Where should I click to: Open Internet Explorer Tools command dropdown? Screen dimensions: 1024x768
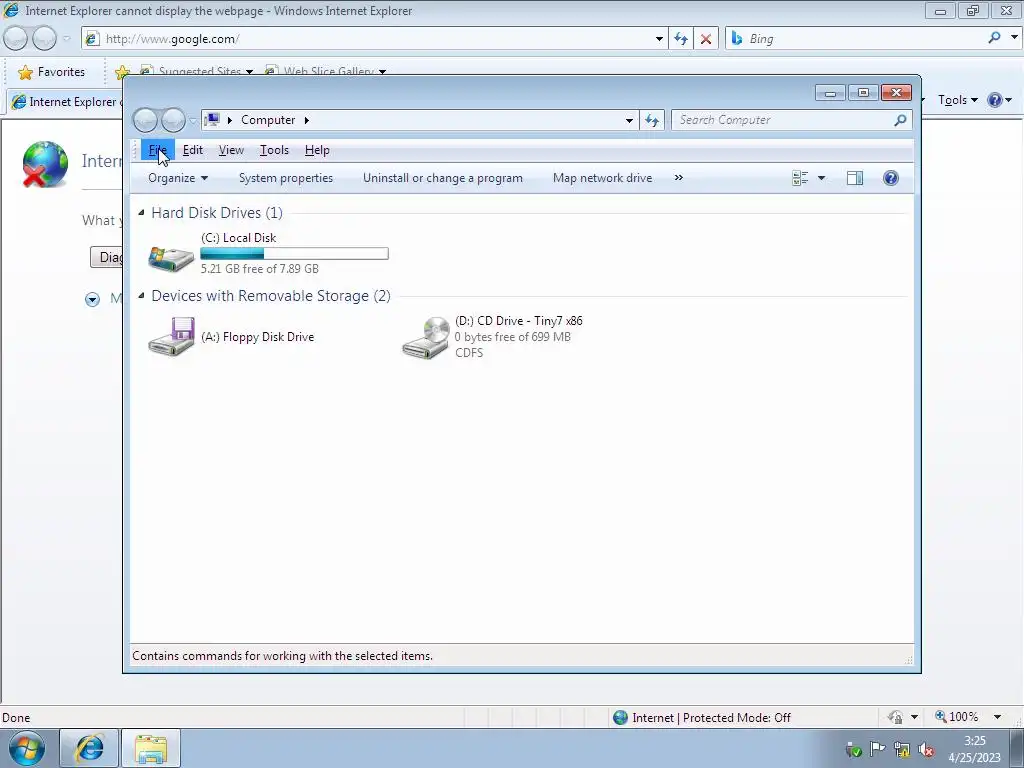coord(958,100)
